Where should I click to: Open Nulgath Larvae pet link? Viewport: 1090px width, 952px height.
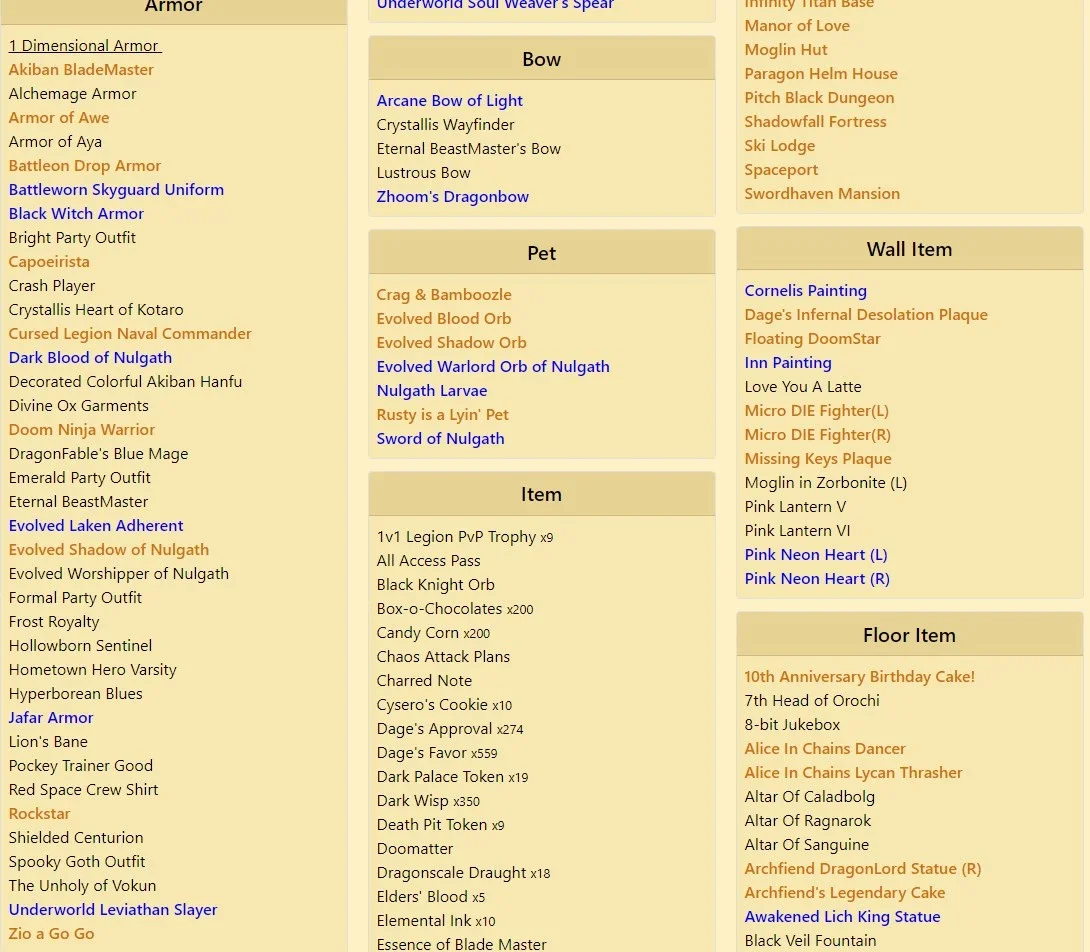432,391
